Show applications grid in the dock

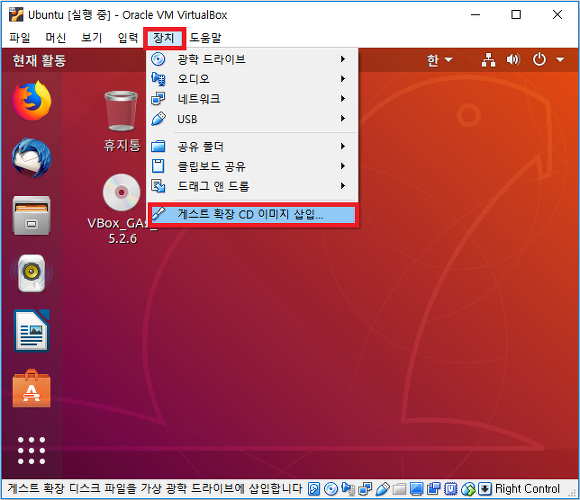point(31,450)
